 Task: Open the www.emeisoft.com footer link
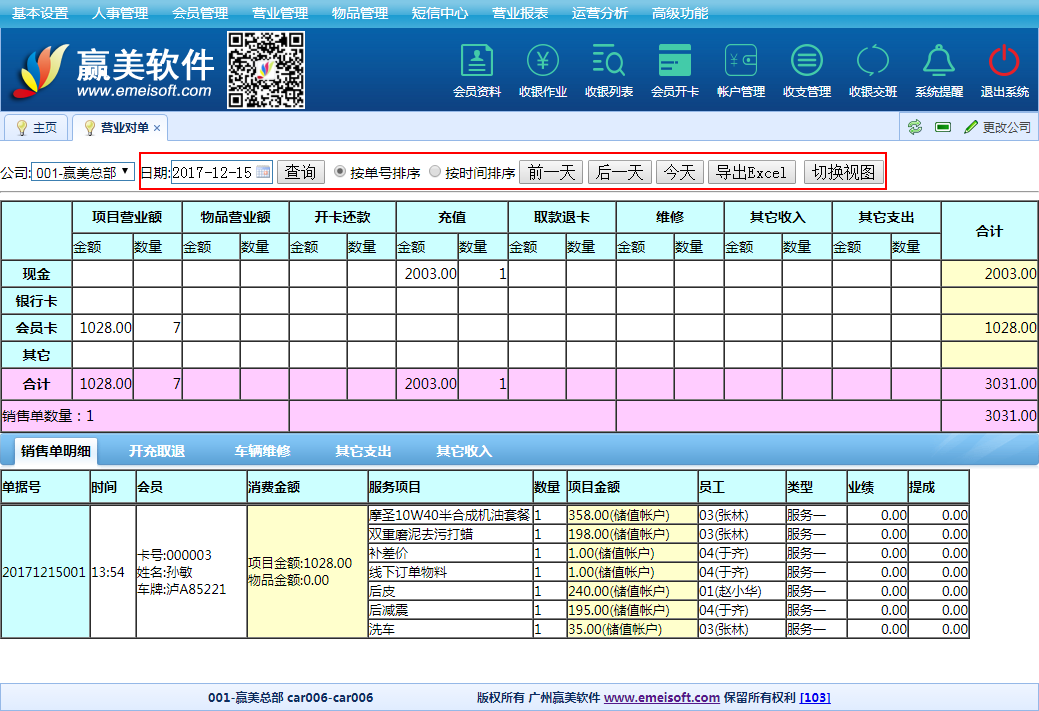[x=661, y=698]
